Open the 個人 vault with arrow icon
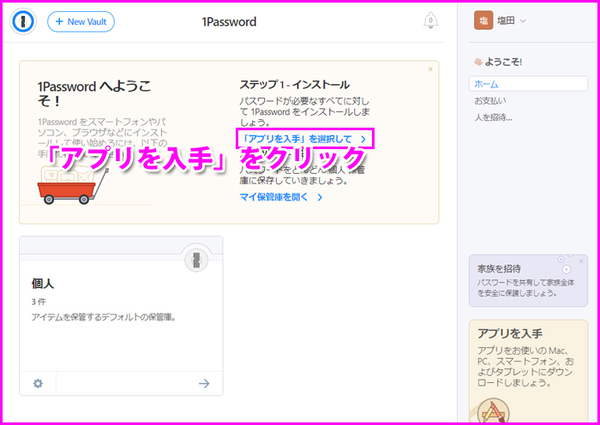600x425 pixels. [x=204, y=383]
